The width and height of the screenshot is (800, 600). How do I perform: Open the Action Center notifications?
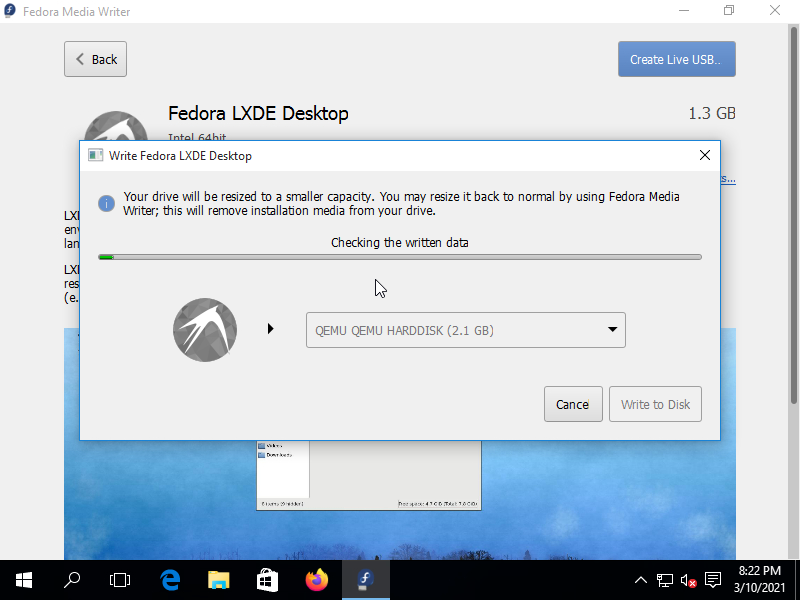(x=713, y=580)
